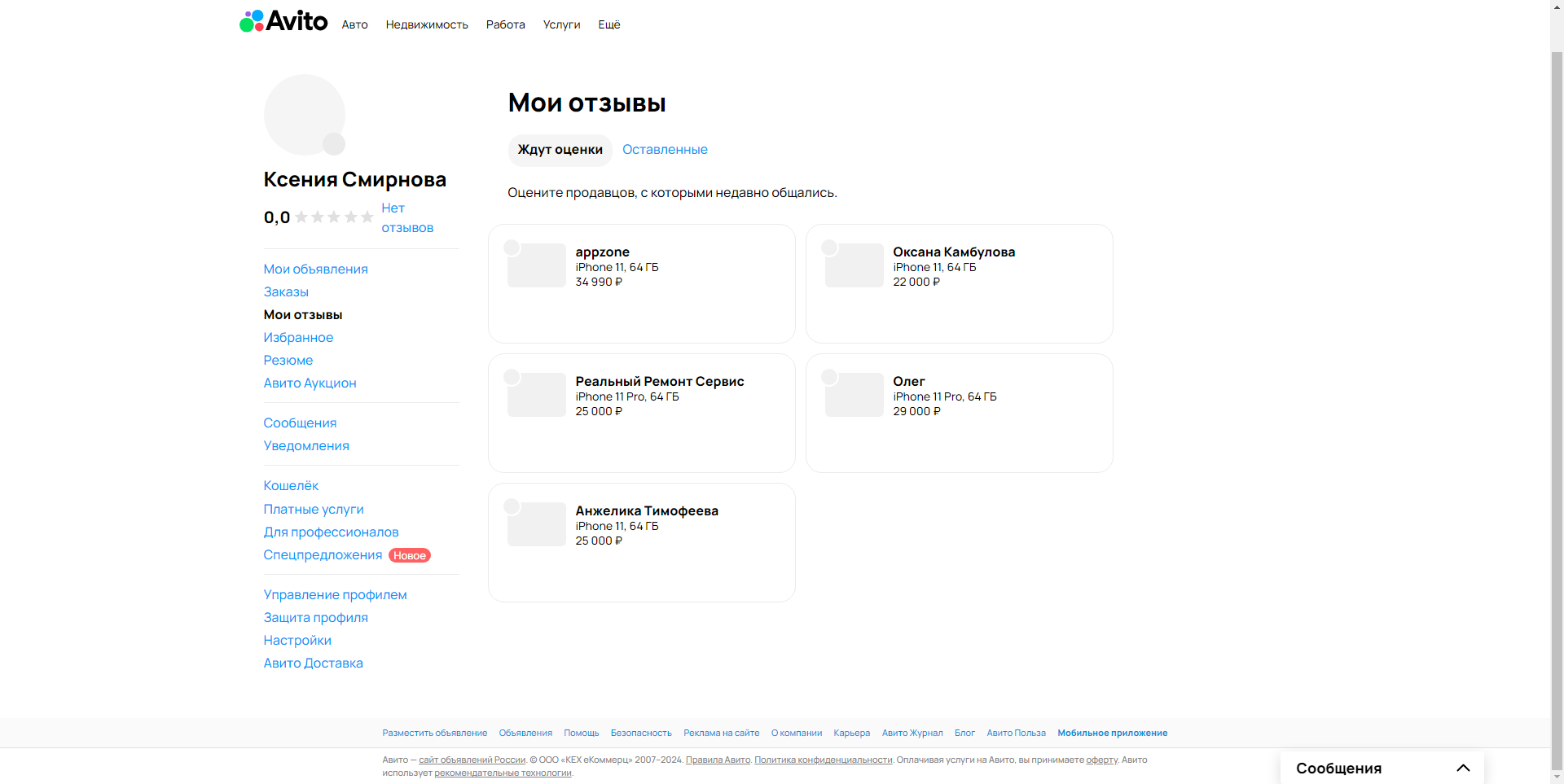Click seller name appzone
This screenshot has height=784, width=1564.
tap(602, 252)
